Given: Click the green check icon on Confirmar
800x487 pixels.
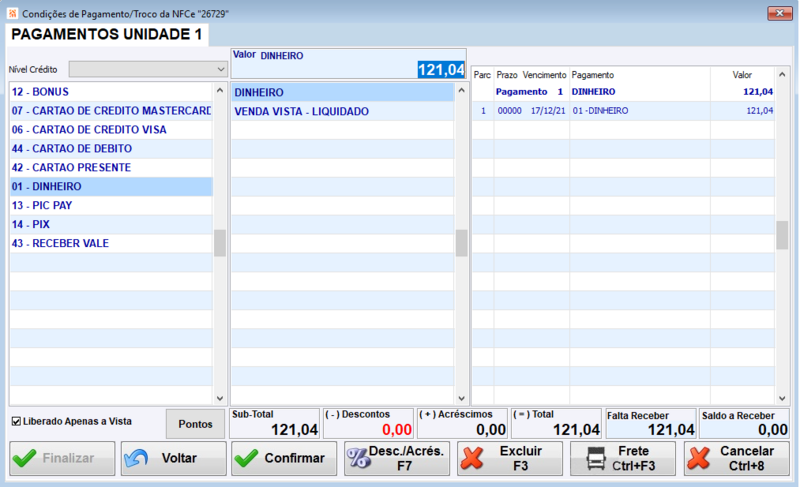Looking at the screenshot, I should coord(246,458).
